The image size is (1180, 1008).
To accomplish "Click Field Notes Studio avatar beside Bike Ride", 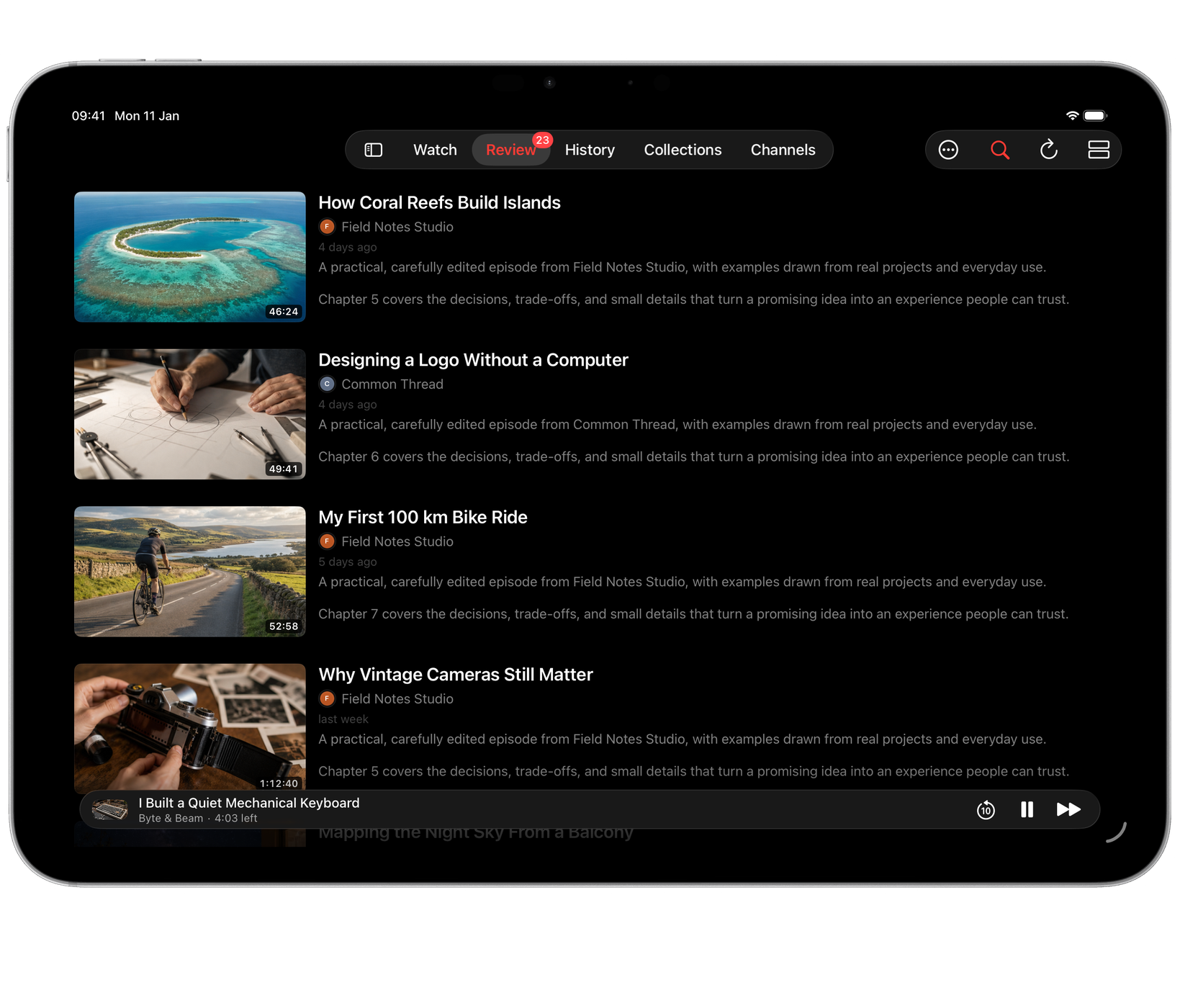I will [327, 541].
